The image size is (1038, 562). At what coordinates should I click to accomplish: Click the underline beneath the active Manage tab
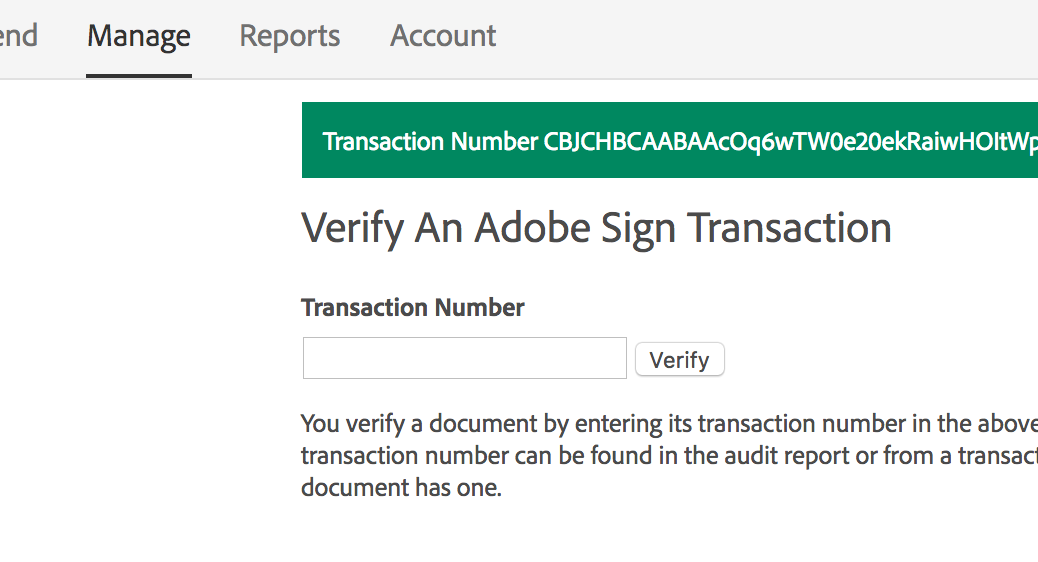[139, 75]
